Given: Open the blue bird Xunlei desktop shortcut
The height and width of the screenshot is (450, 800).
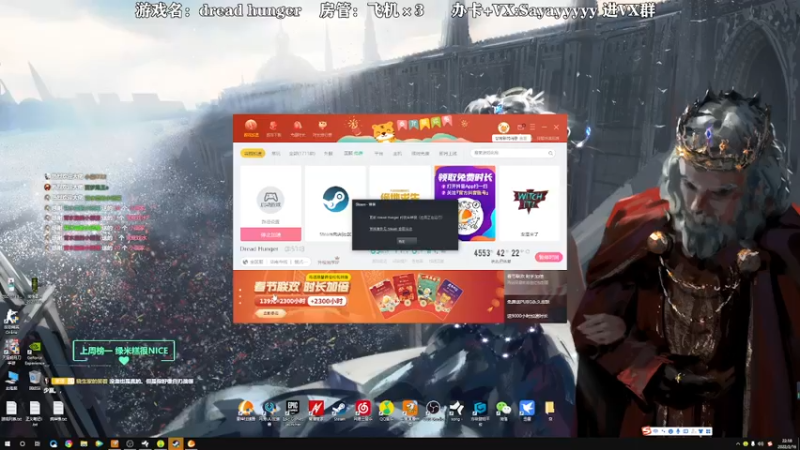Looking at the screenshot, I should (527, 411).
